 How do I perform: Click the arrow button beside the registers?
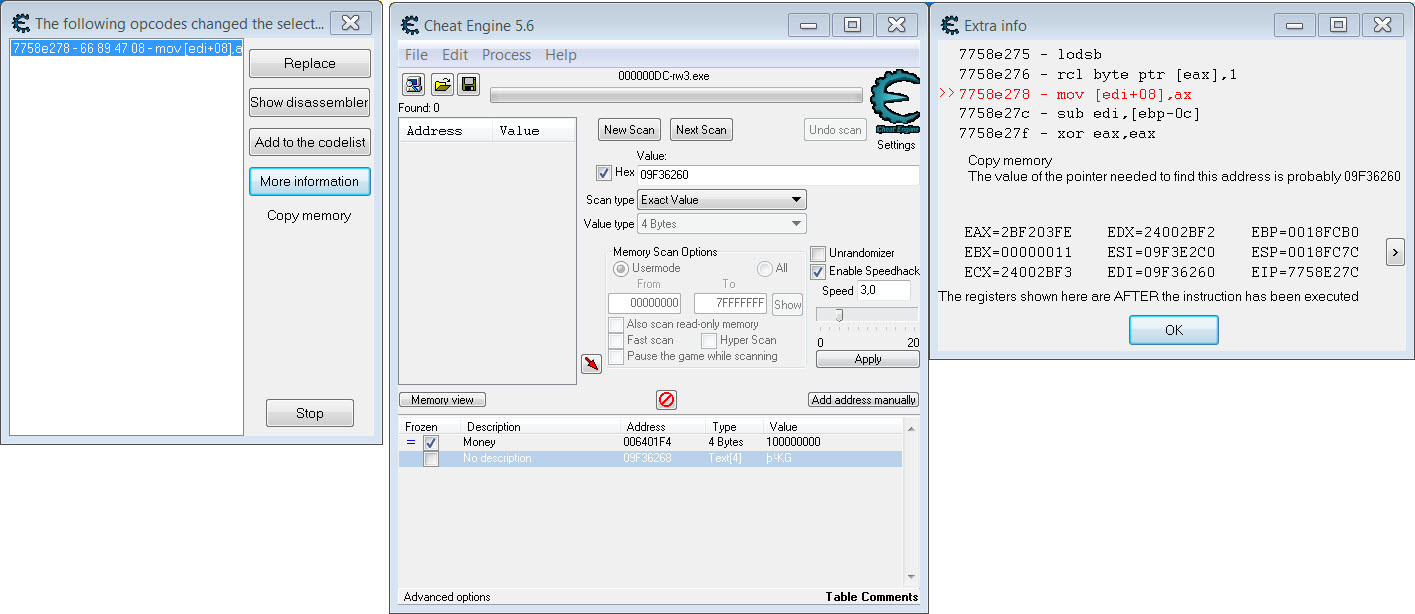click(1395, 252)
